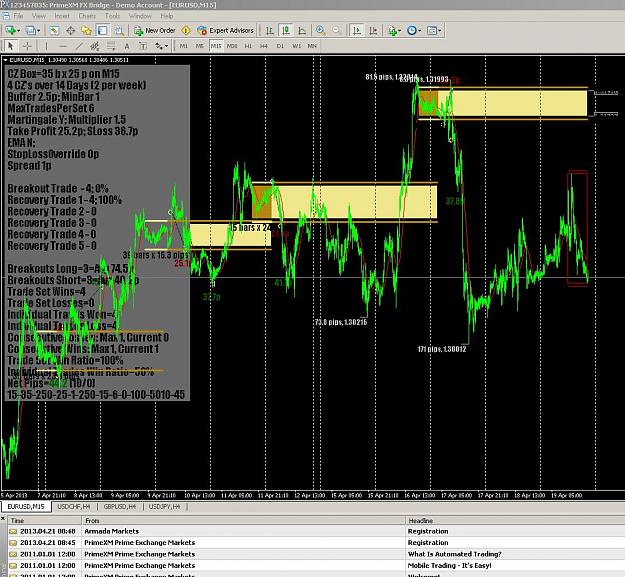Set timeframe to H1
The image size is (625, 577).
pos(248,46)
